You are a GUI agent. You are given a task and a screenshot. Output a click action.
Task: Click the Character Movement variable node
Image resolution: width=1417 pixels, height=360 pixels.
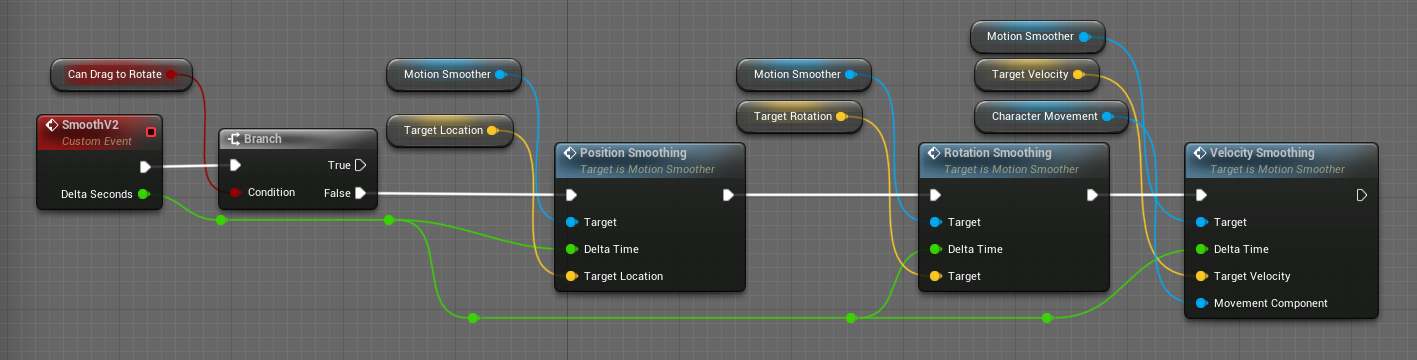pos(1052,116)
